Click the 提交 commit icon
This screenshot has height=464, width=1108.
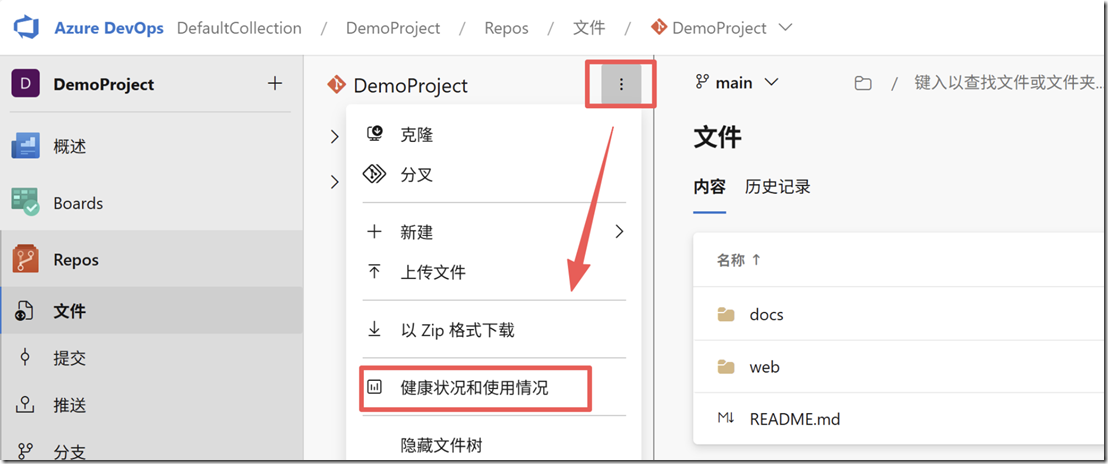coord(25,357)
